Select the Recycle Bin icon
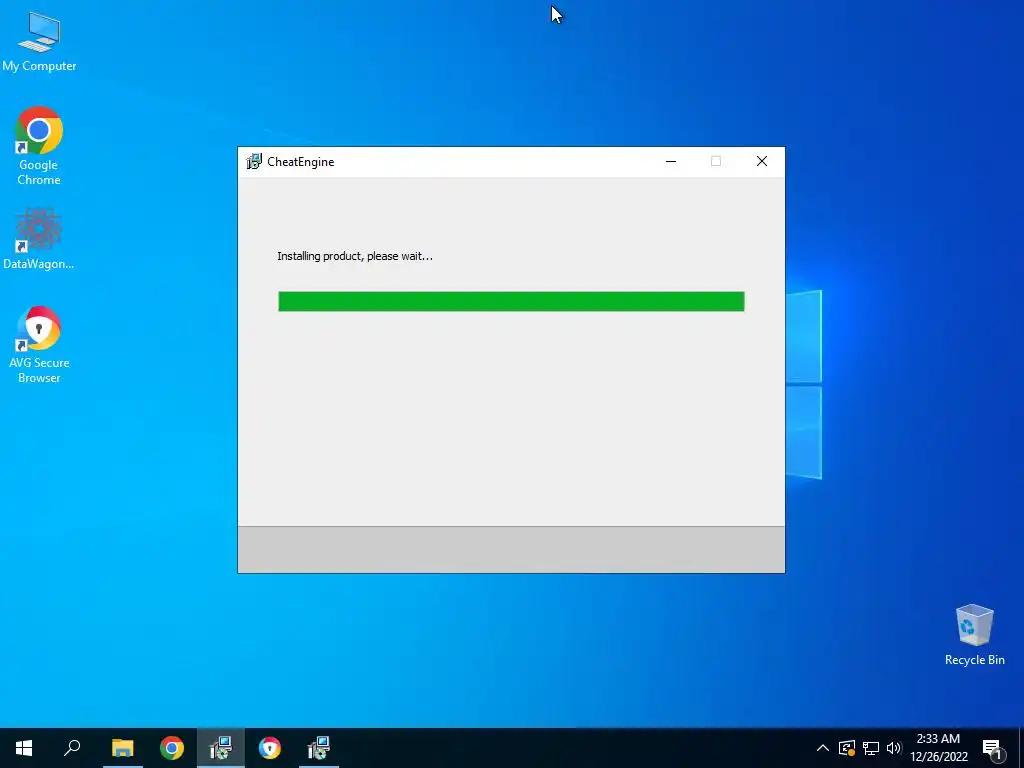Image resolution: width=1024 pixels, height=768 pixels. [x=974, y=635]
